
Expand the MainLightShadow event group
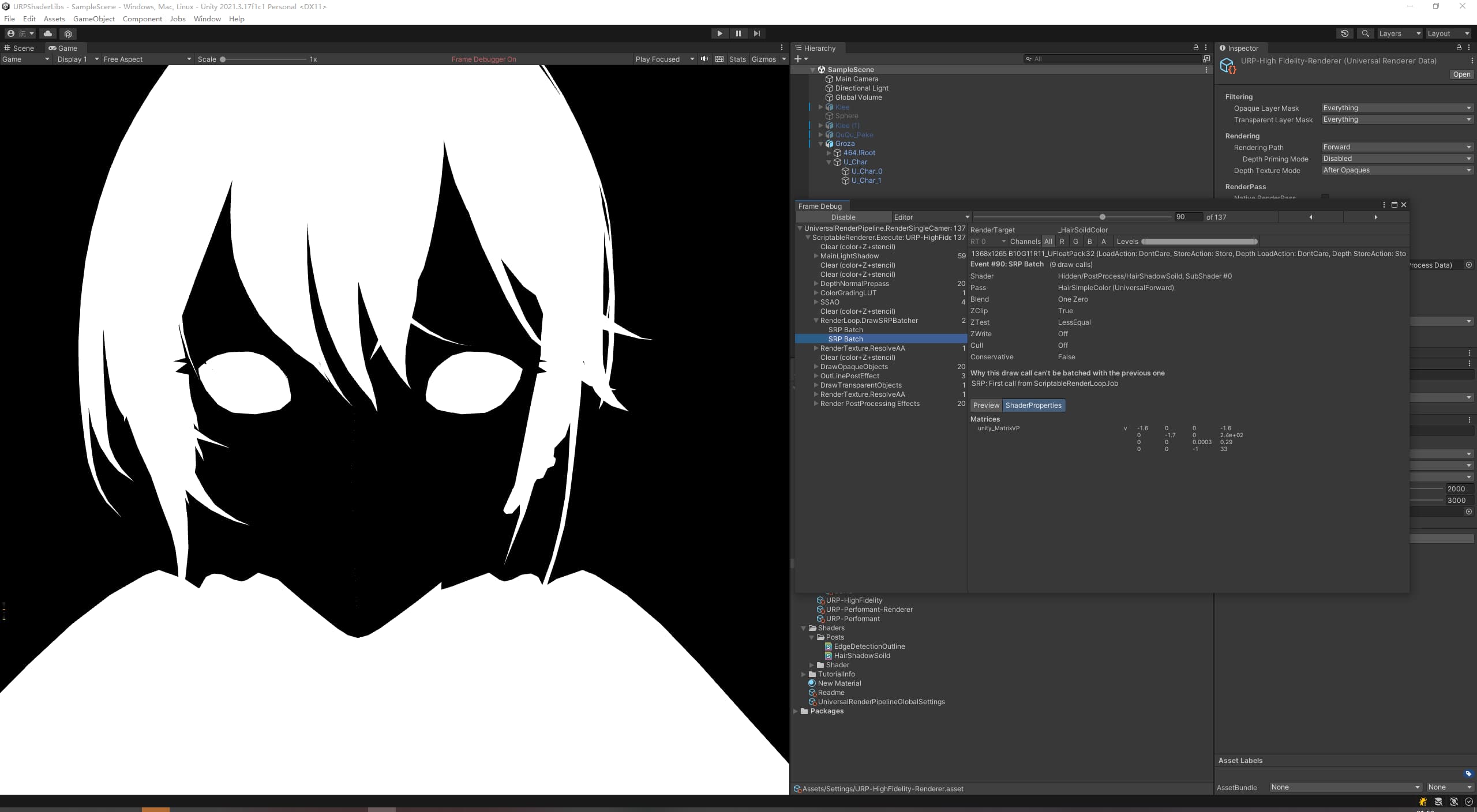click(816, 256)
